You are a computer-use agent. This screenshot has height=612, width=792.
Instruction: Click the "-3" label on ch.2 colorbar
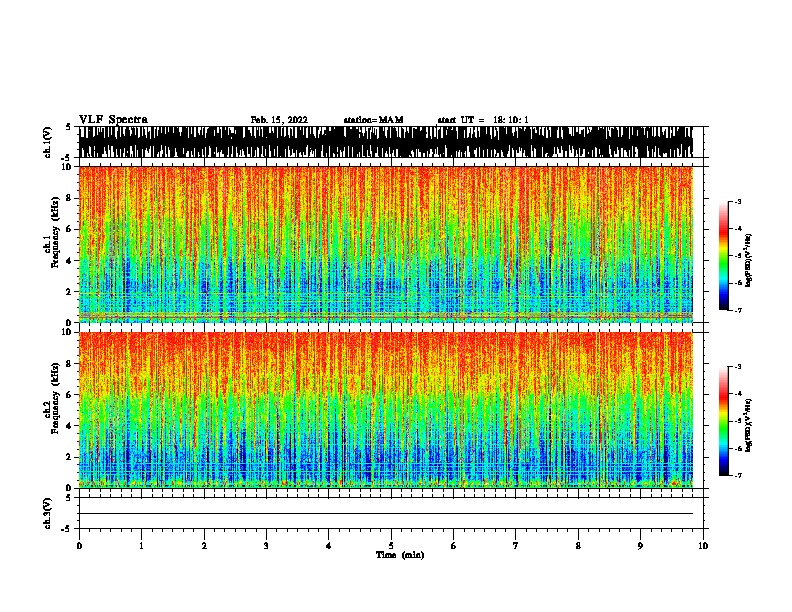click(738, 367)
